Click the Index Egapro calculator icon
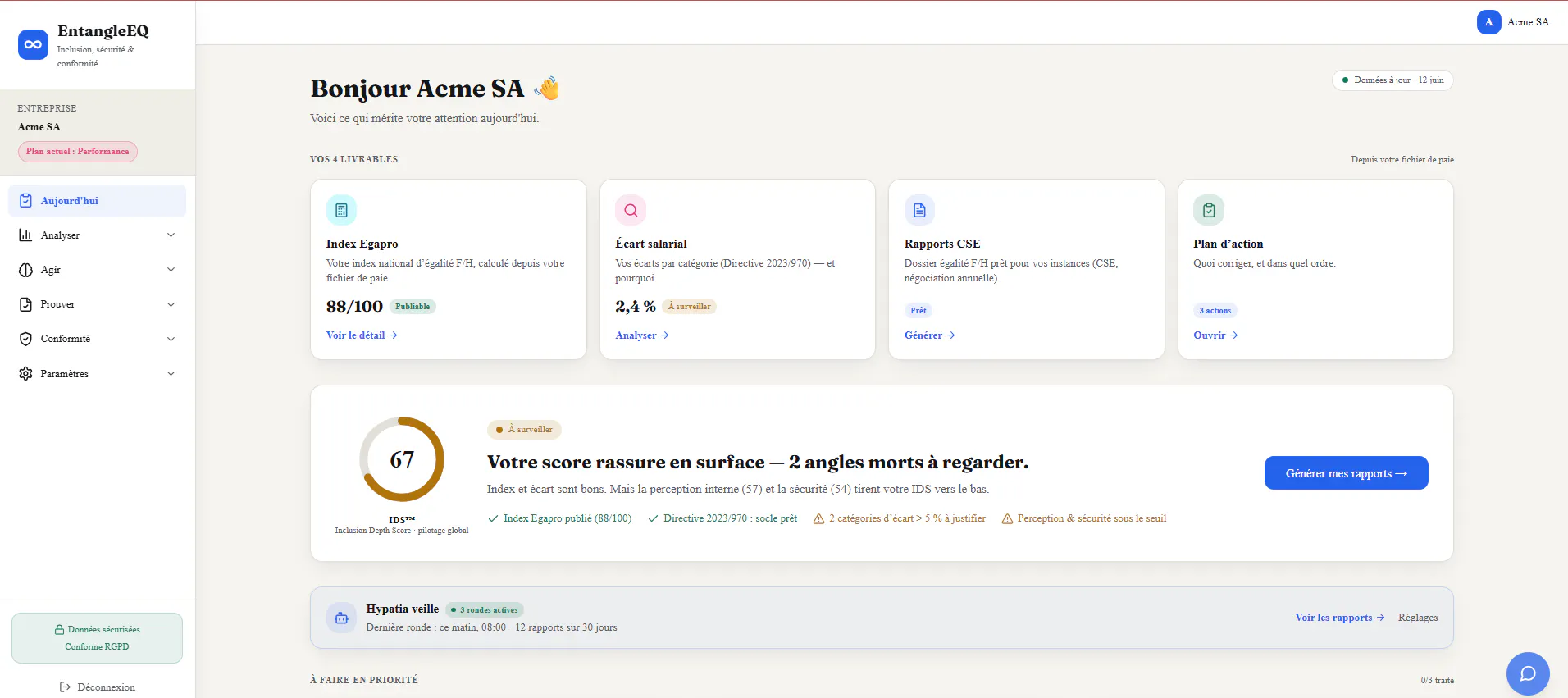 click(341, 210)
